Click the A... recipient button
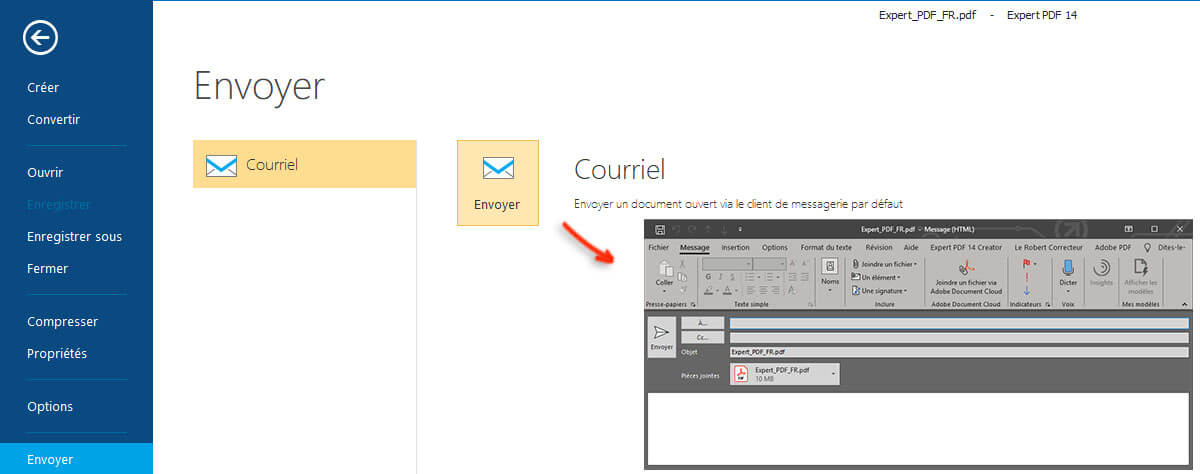Screen dimensions: 1200x474 (x=702, y=323)
